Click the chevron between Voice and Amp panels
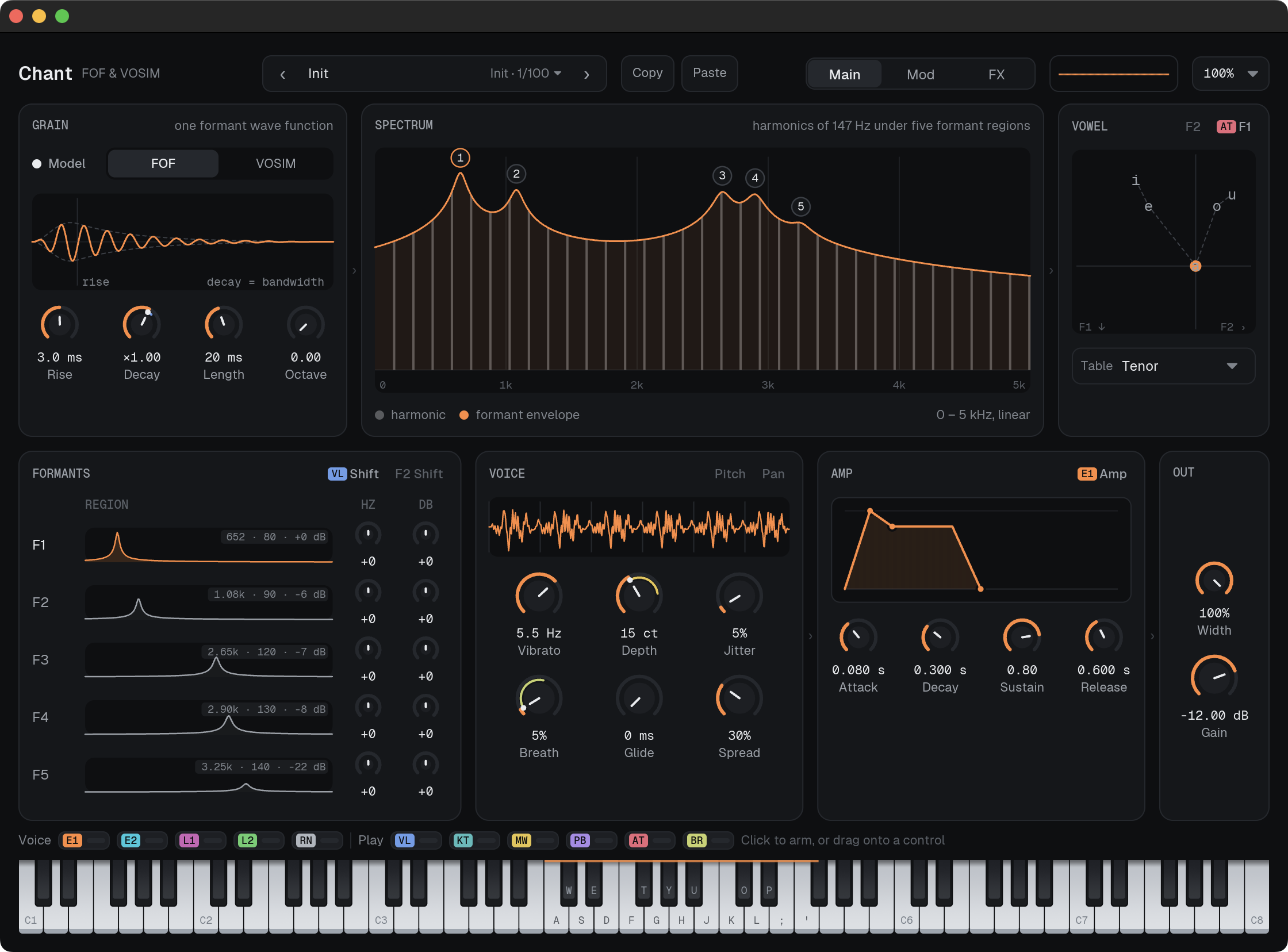 (x=810, y=636)
